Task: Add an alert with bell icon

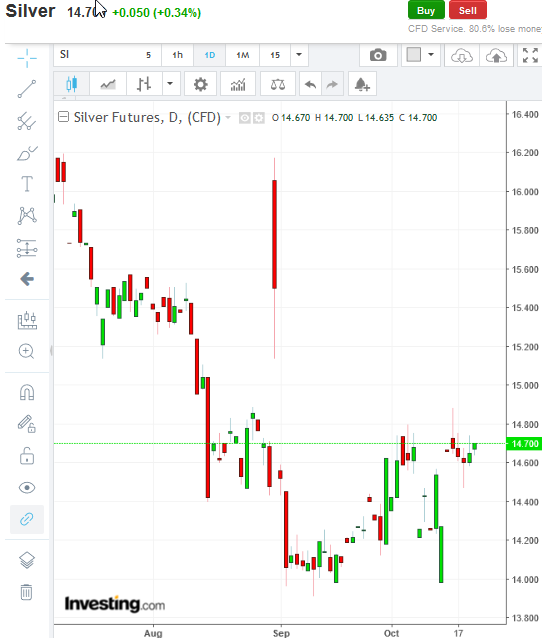Action: [362, 84]
